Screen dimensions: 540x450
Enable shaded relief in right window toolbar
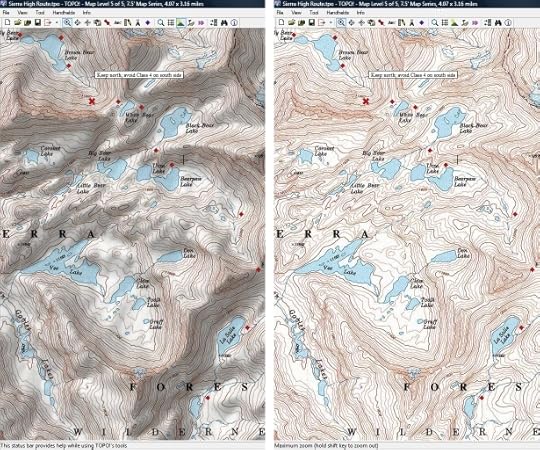point(455,23)
